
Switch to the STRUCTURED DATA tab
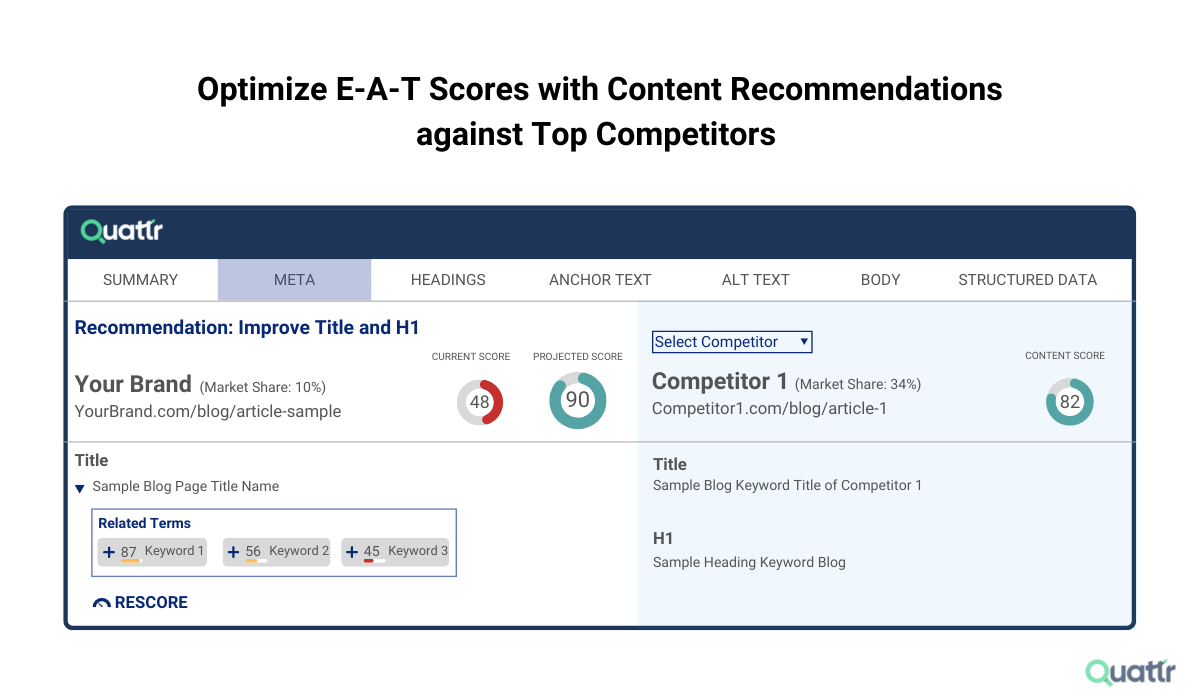(1027, 280)
